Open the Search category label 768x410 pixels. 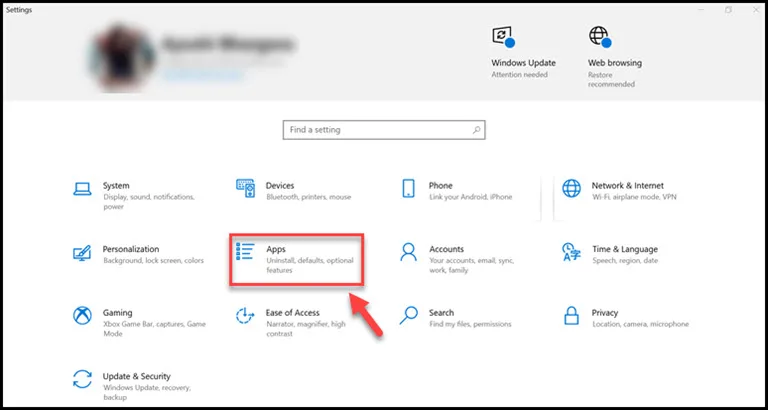click(x=441, y=313)
